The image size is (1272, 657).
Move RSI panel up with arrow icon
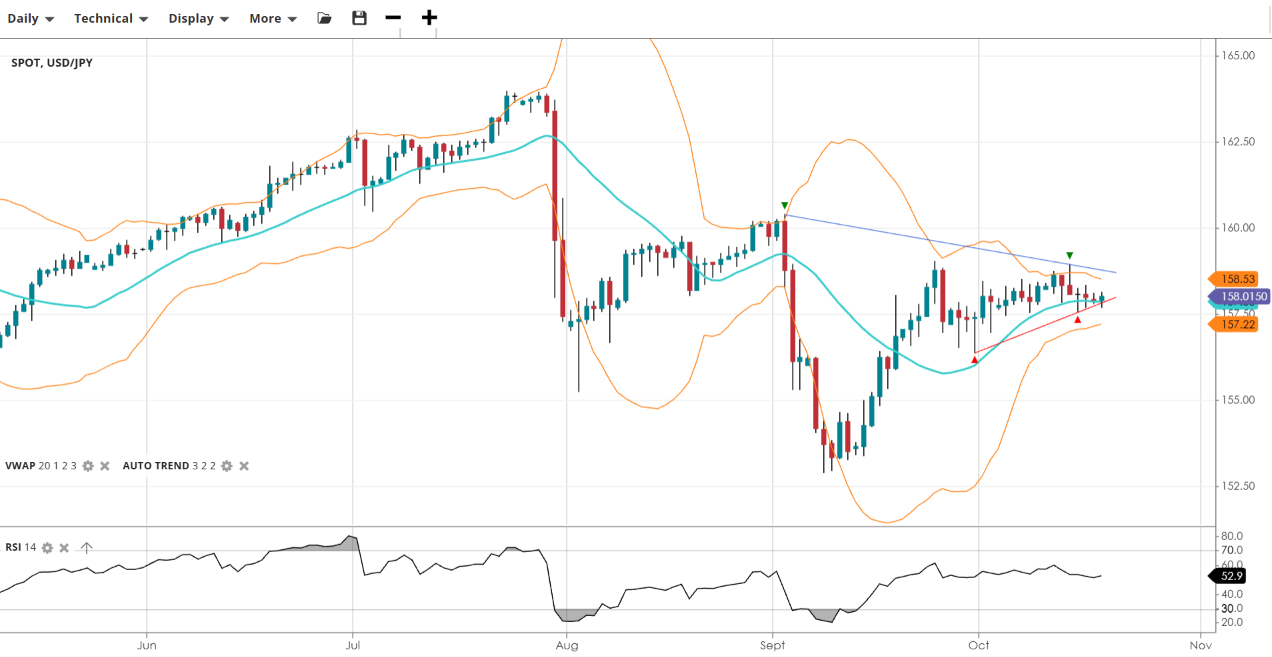[x=86, y=548]
